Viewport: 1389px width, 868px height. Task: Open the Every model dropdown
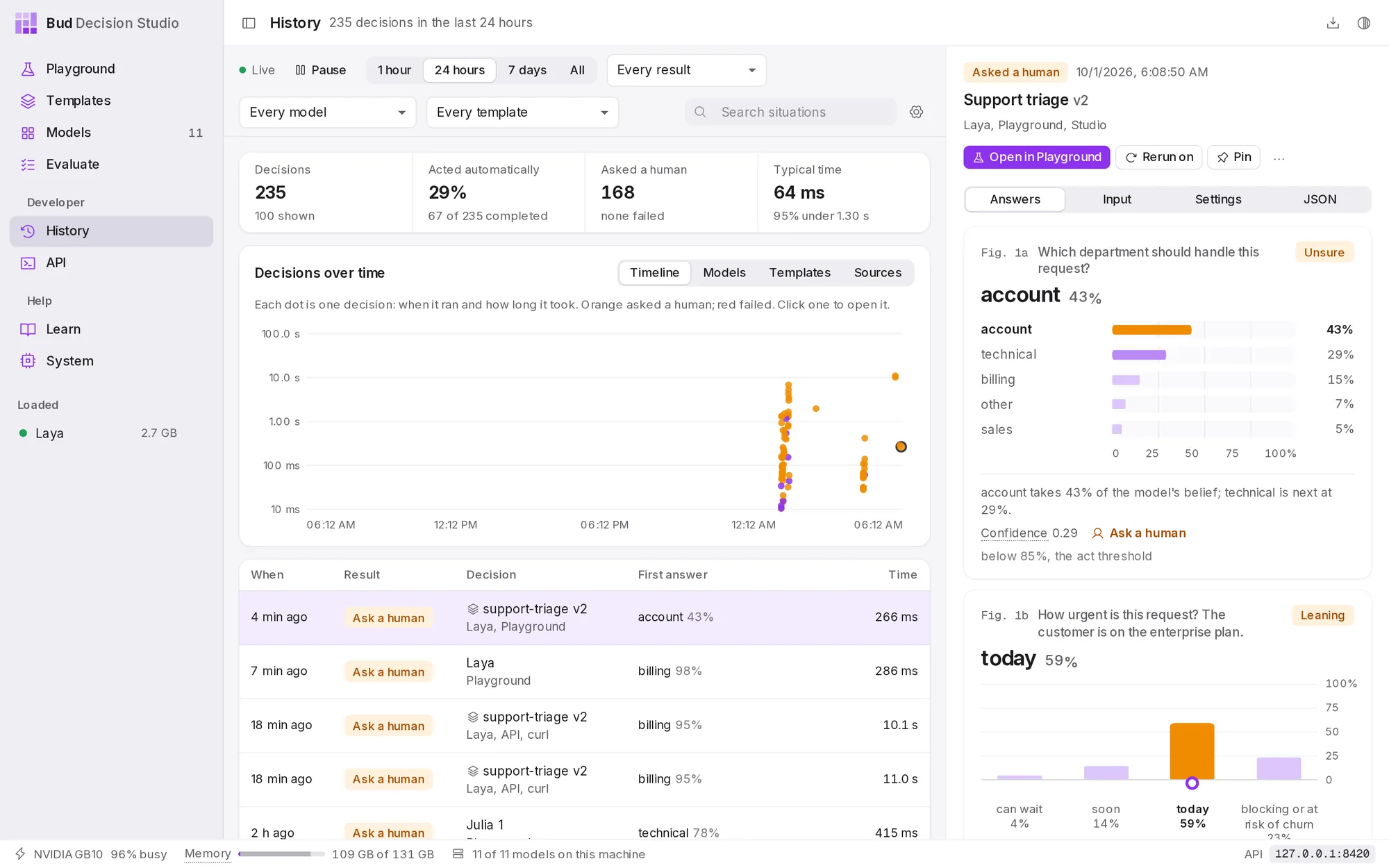(x=328, y=112)
